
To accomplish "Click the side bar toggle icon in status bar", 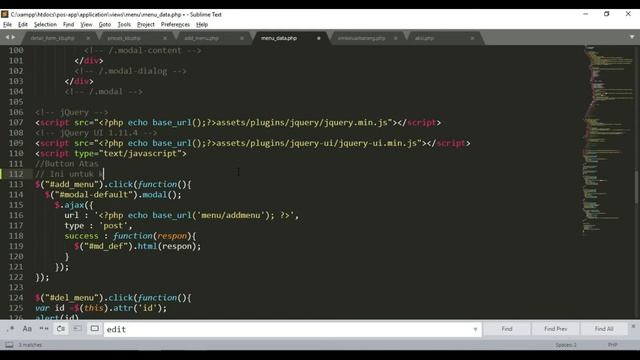I will coord(9,345).
